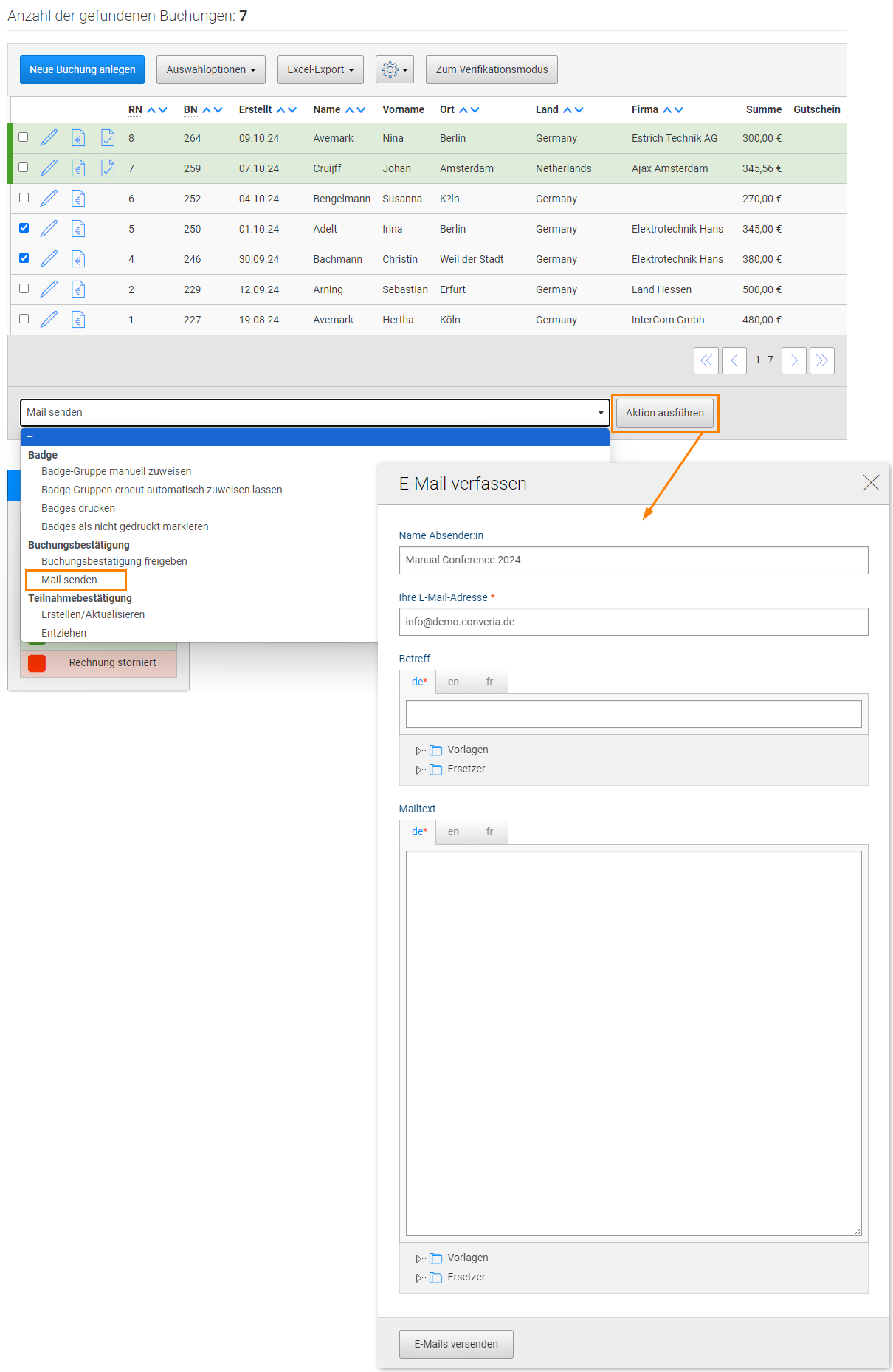Go to the next results page
Image resolution: width=893 pixels, height=1372 pixels.
[793, 360]
